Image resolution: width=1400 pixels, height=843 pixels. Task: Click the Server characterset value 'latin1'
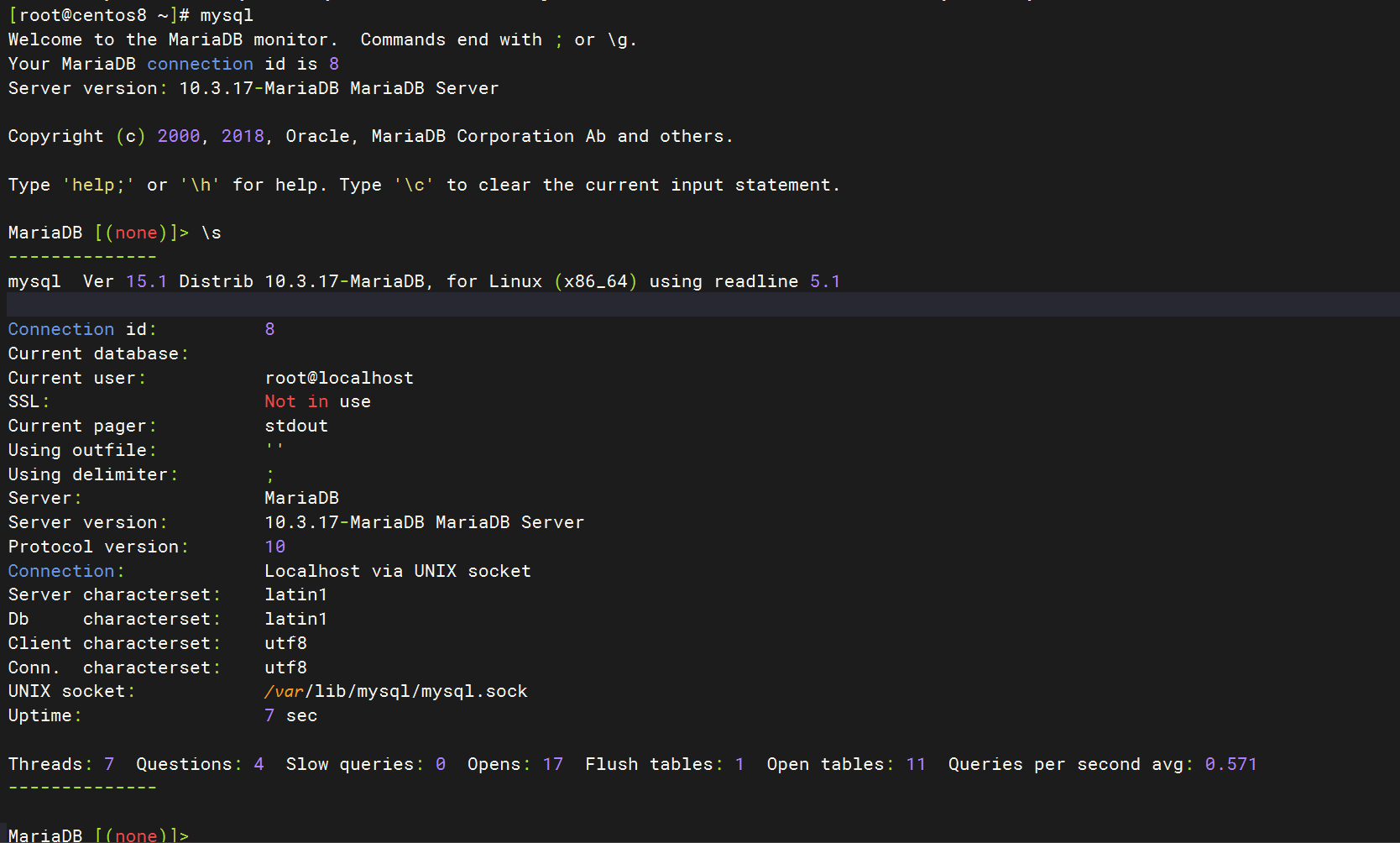(x=296, y=594)
